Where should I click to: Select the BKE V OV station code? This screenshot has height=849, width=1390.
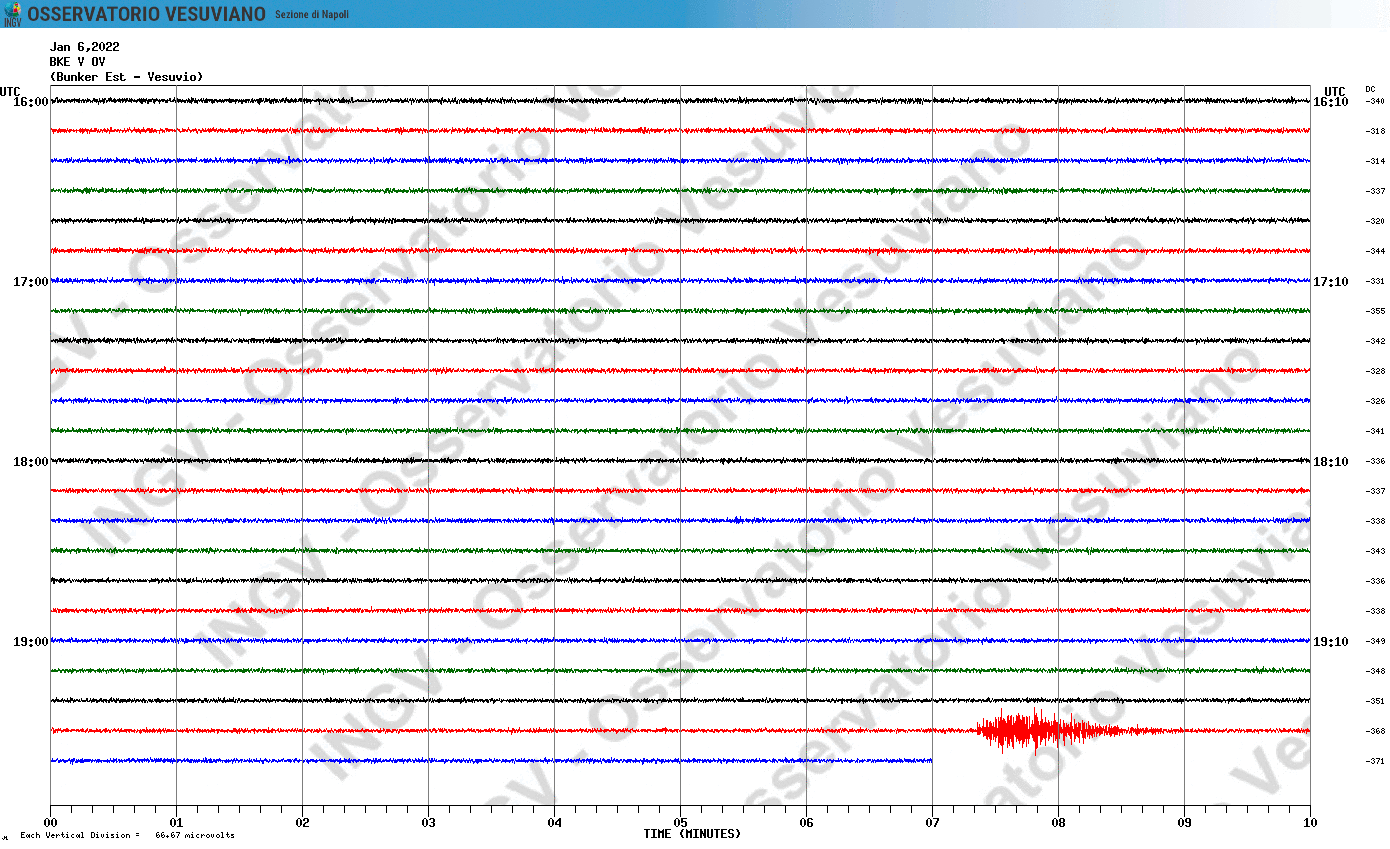tap(77, 62)
